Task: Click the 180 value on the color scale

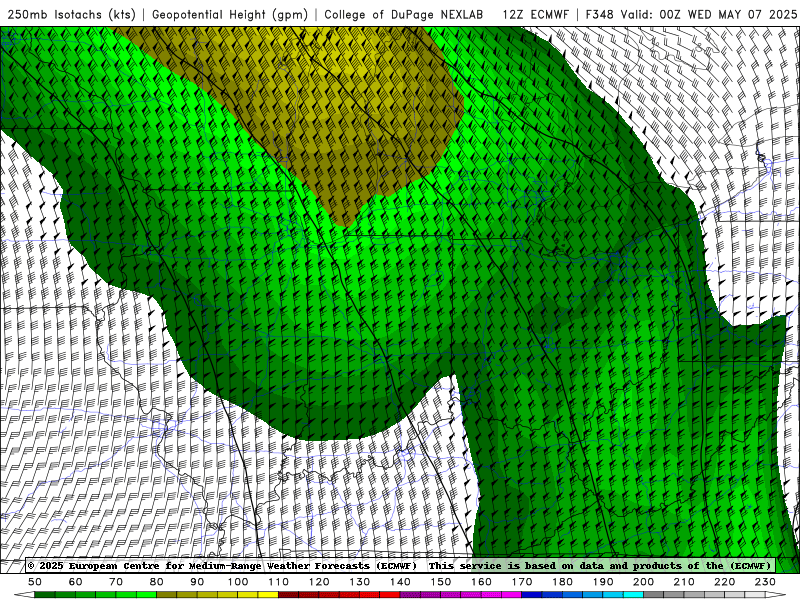Action: (x=562, y=582)
